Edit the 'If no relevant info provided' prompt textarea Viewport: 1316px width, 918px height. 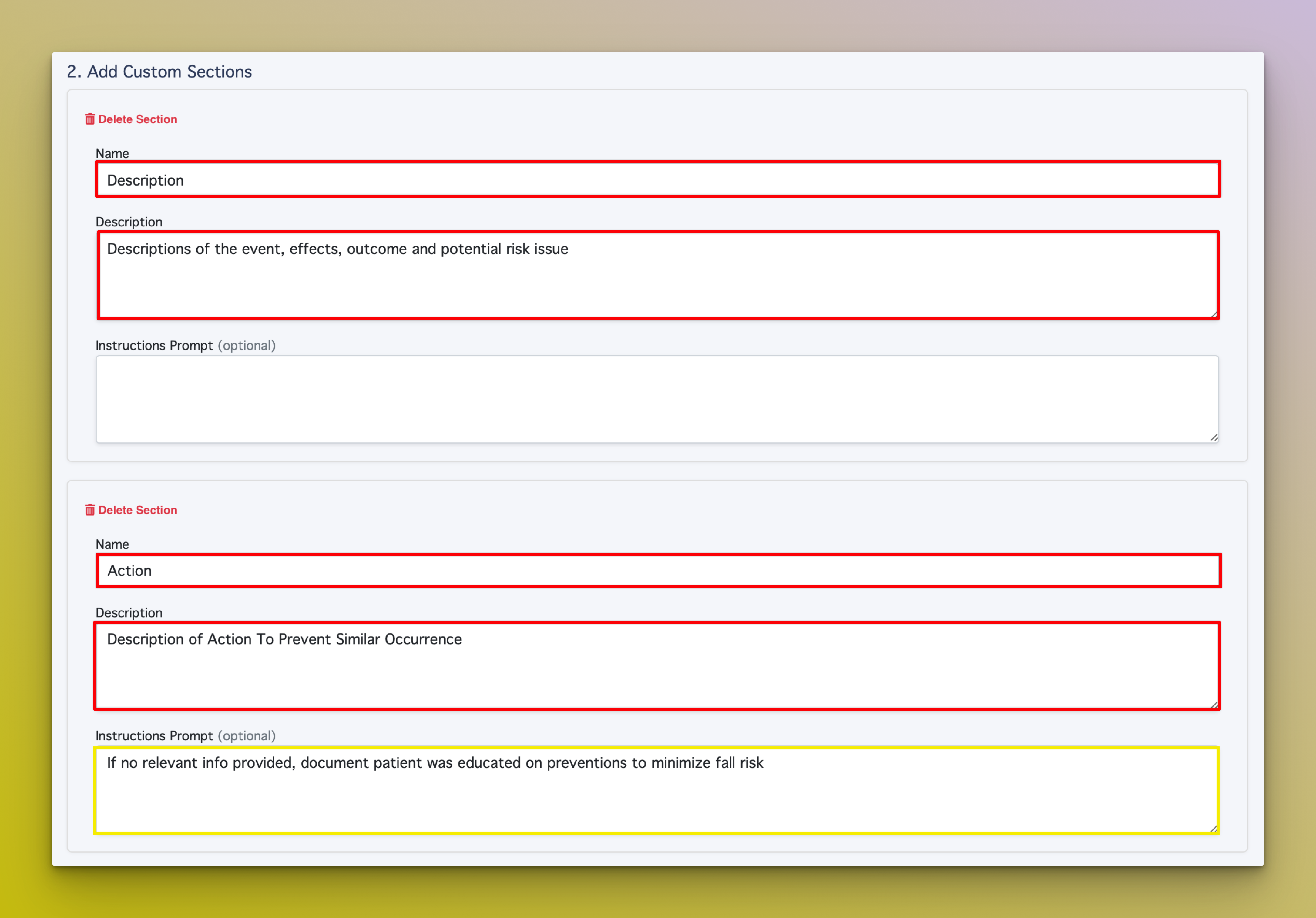657,790
